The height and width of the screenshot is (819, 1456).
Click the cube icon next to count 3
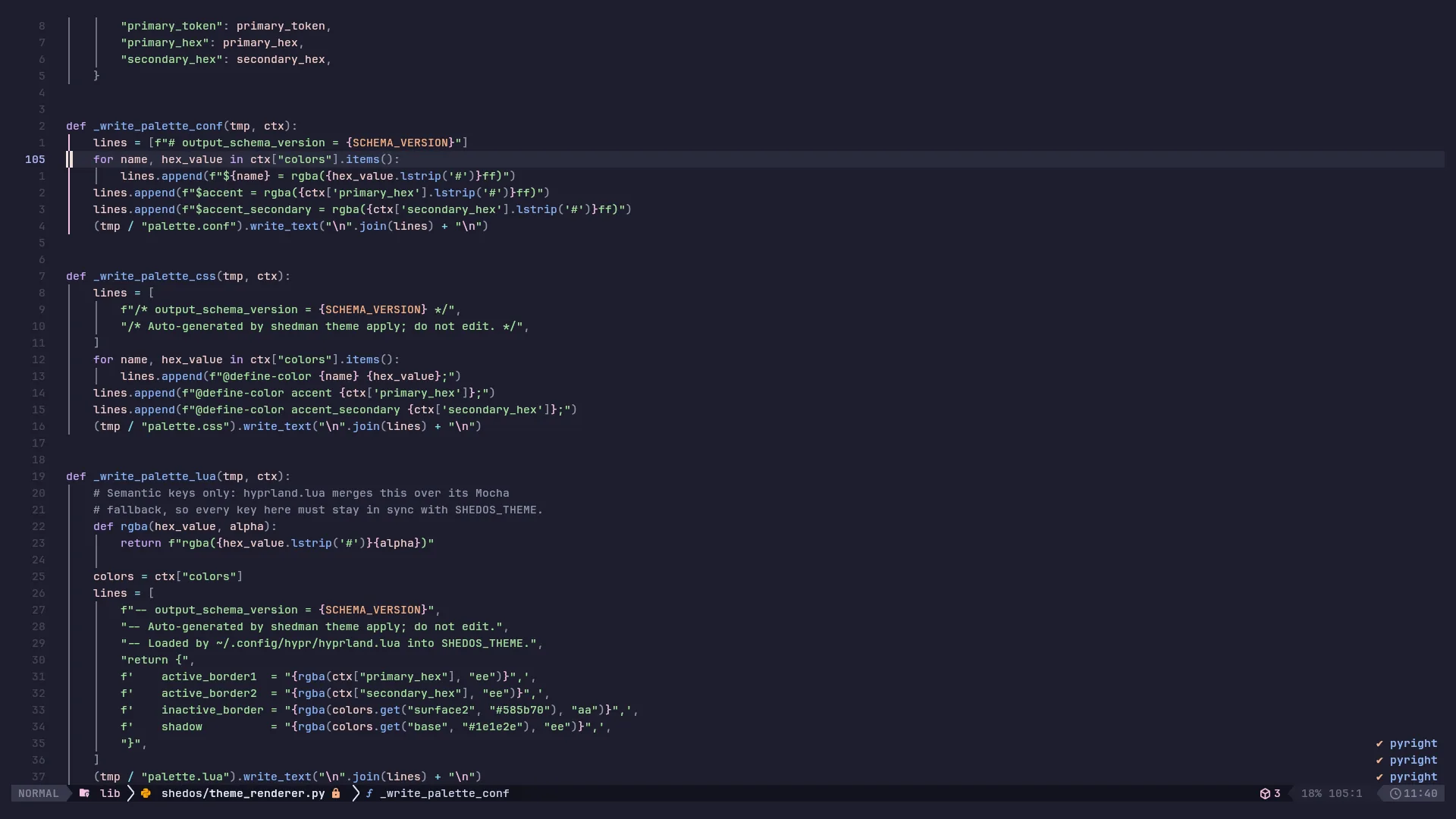(1265, 793)
